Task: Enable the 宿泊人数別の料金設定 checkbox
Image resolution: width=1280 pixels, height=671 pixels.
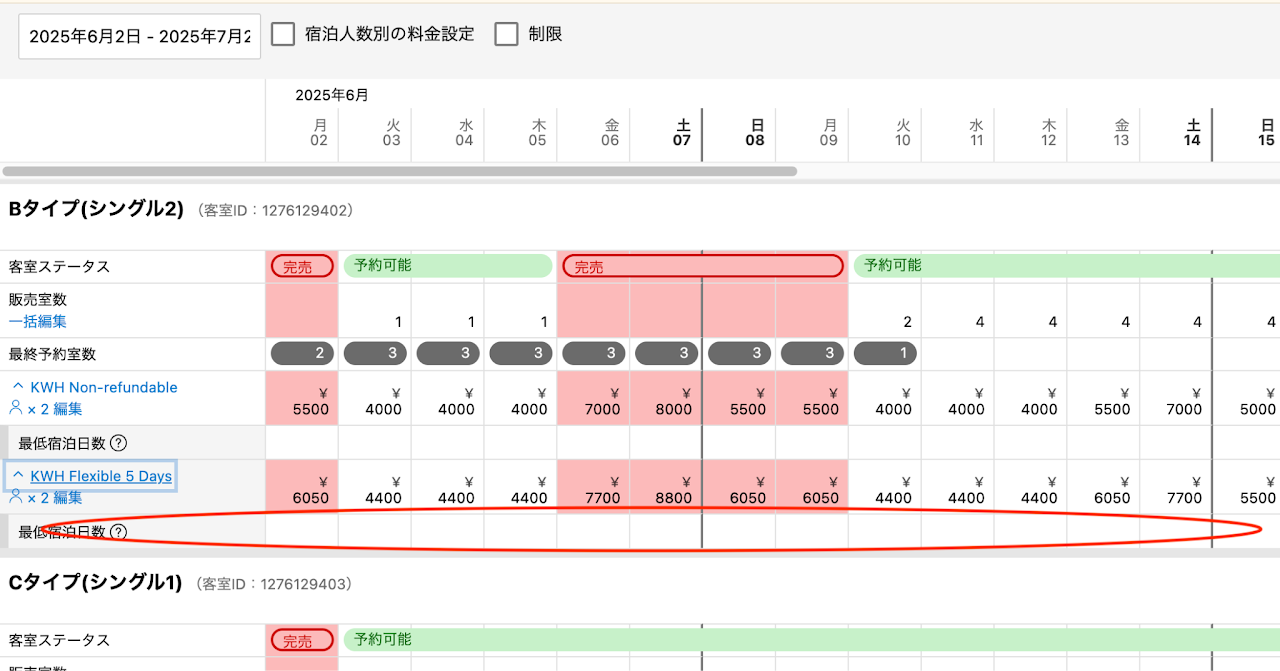Action: (x=283, y=34)
